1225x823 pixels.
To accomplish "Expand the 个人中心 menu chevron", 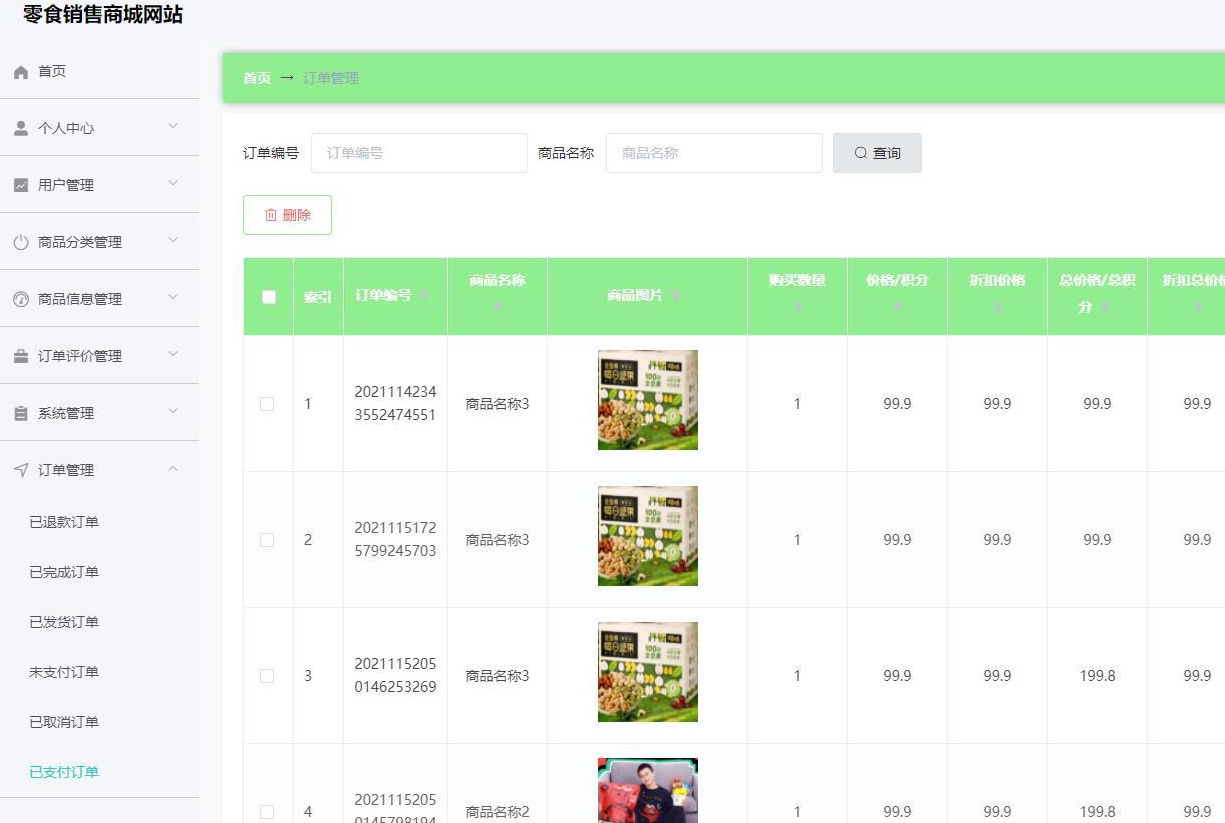I will [173, 126].
